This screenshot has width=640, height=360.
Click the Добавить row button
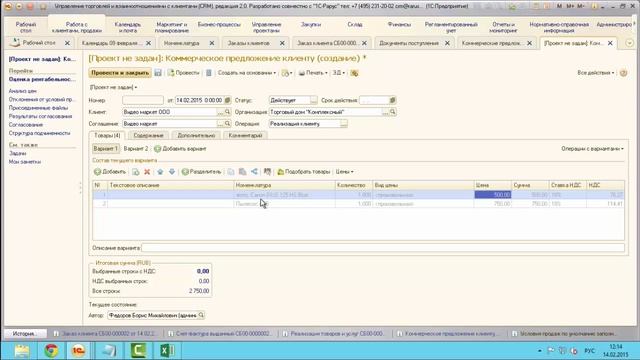point(110,172)
